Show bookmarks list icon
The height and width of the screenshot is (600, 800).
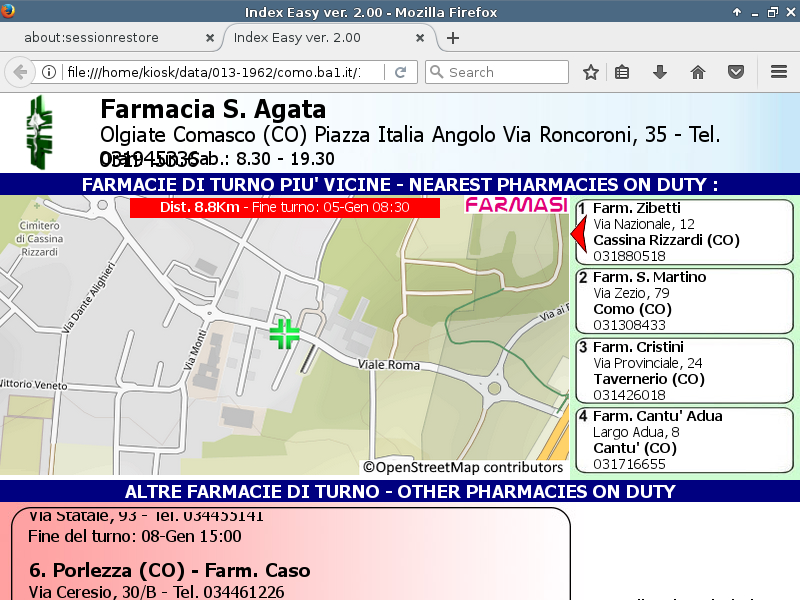622,72
